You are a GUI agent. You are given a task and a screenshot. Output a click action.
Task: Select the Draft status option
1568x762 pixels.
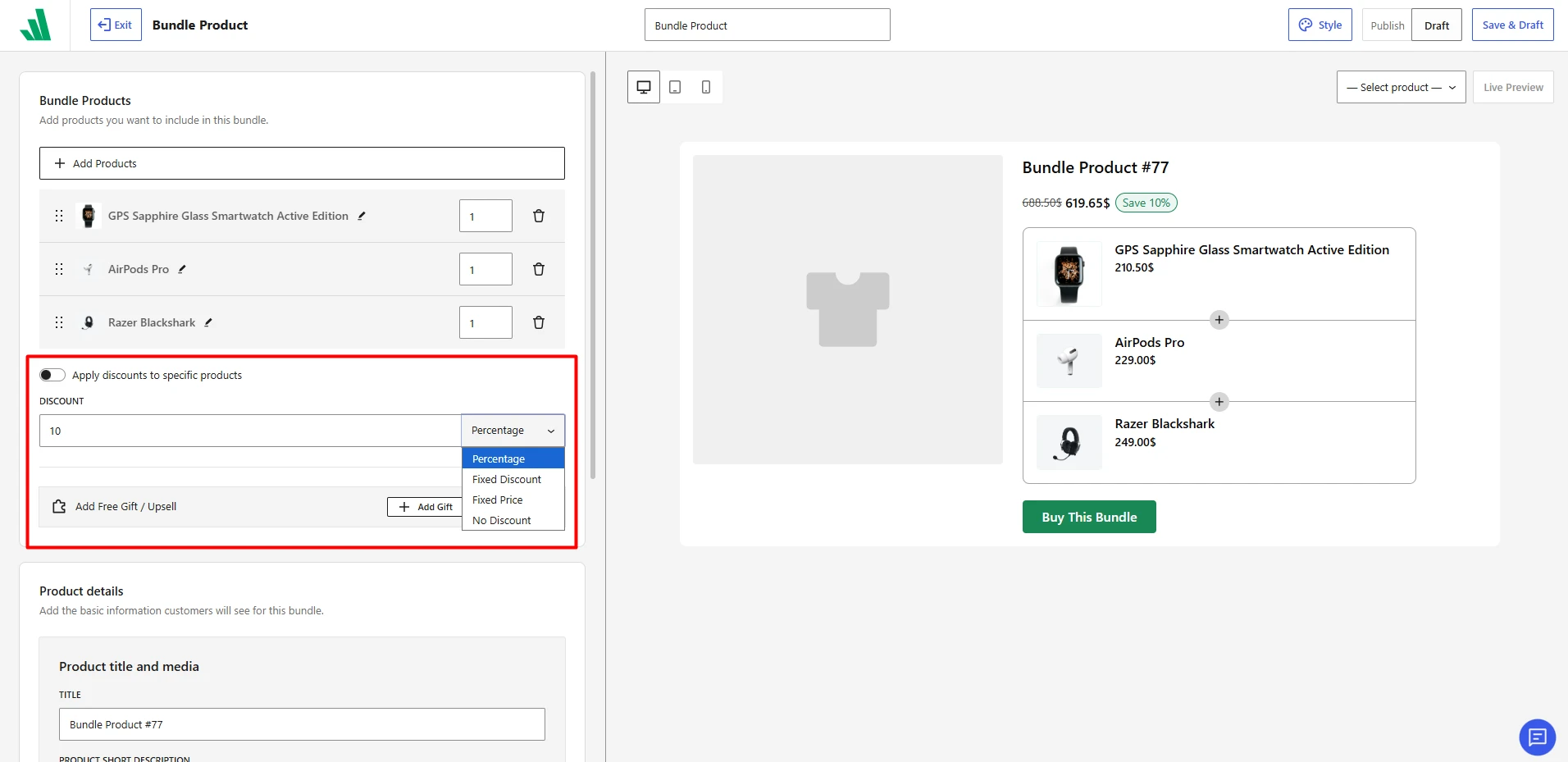pos(1437,25)
